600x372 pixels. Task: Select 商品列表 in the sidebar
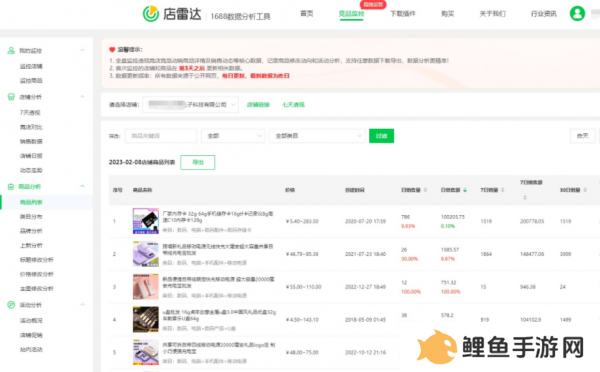coord(31,202)
